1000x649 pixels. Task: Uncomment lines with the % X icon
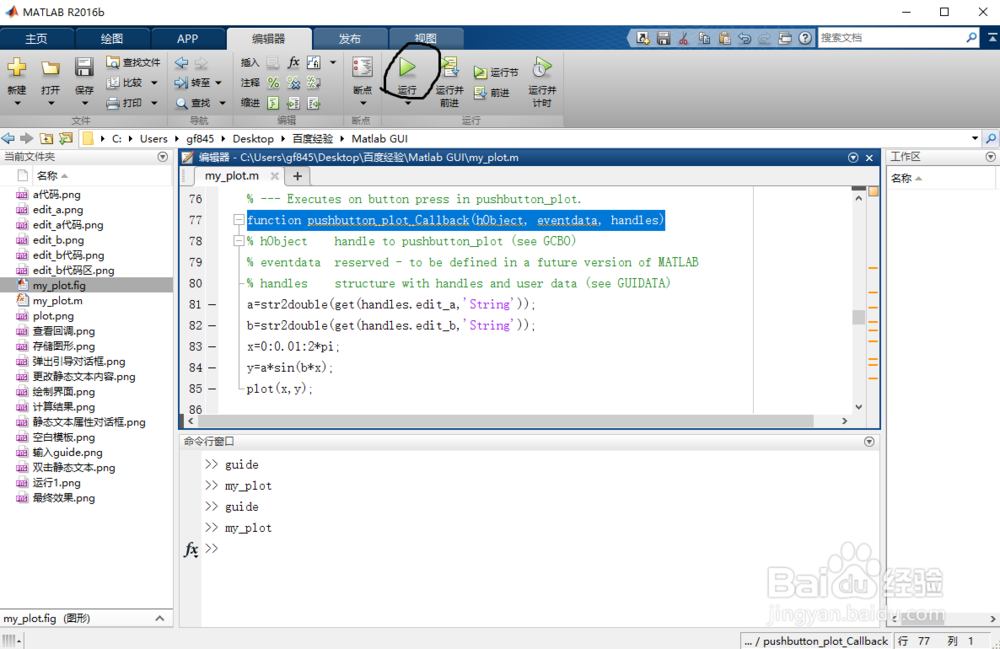click(293, 83)
